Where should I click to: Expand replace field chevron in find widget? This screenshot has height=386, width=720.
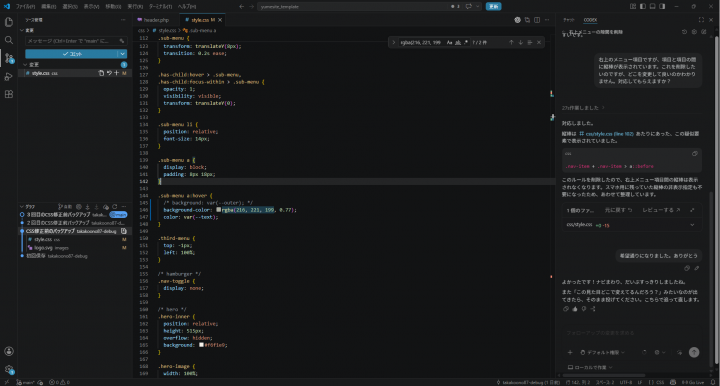point(394,42)
